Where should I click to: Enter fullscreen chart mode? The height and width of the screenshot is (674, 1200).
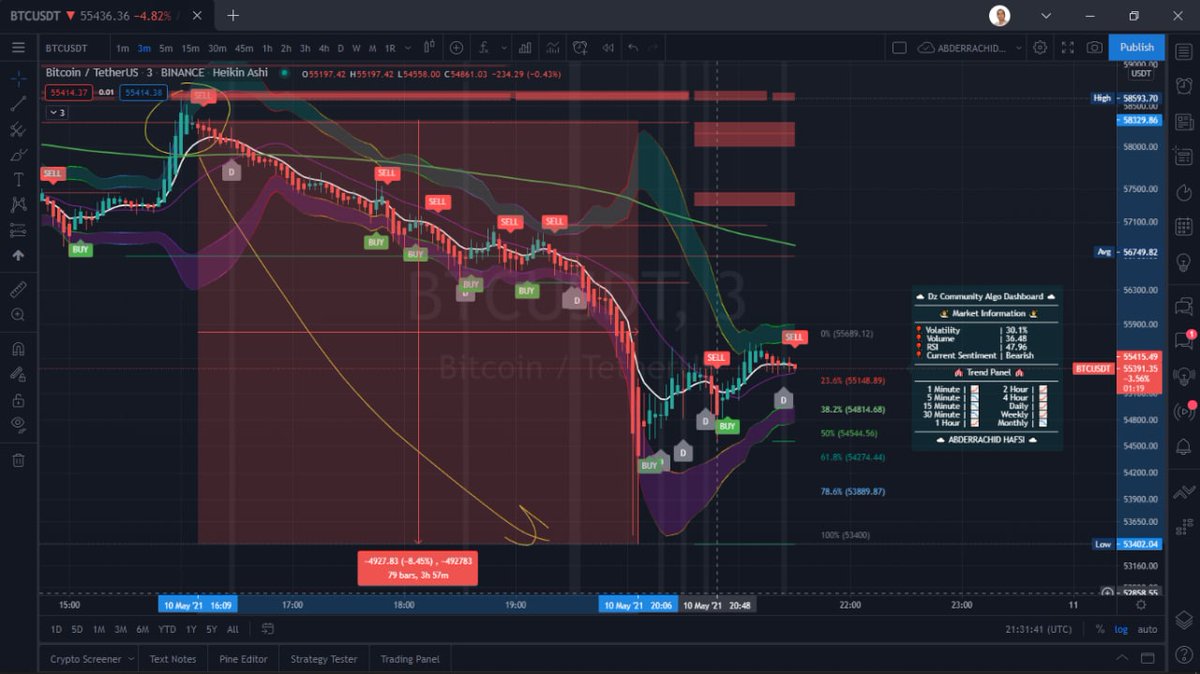click(1067, 47)
